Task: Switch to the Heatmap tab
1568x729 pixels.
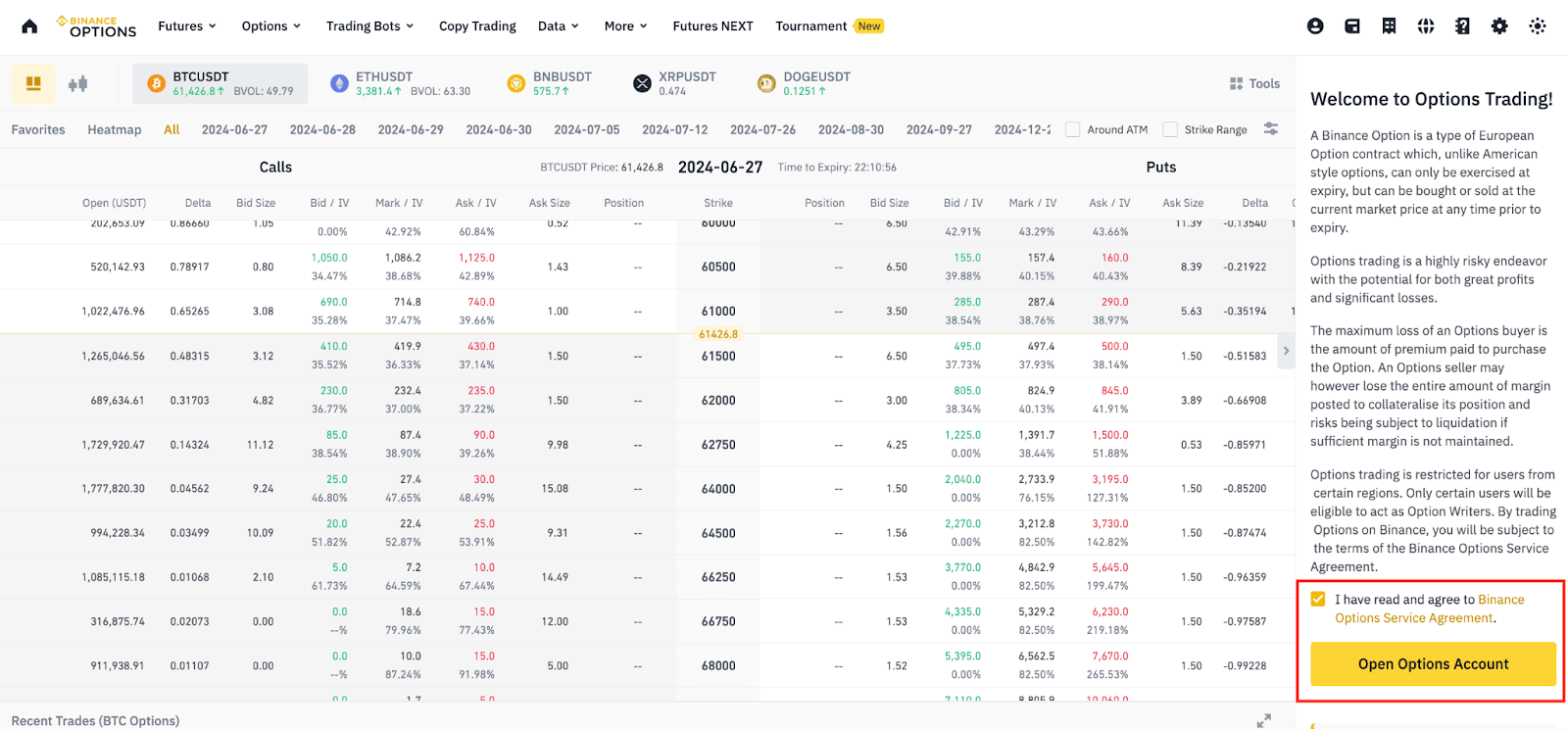Action: tap(115, 129)
